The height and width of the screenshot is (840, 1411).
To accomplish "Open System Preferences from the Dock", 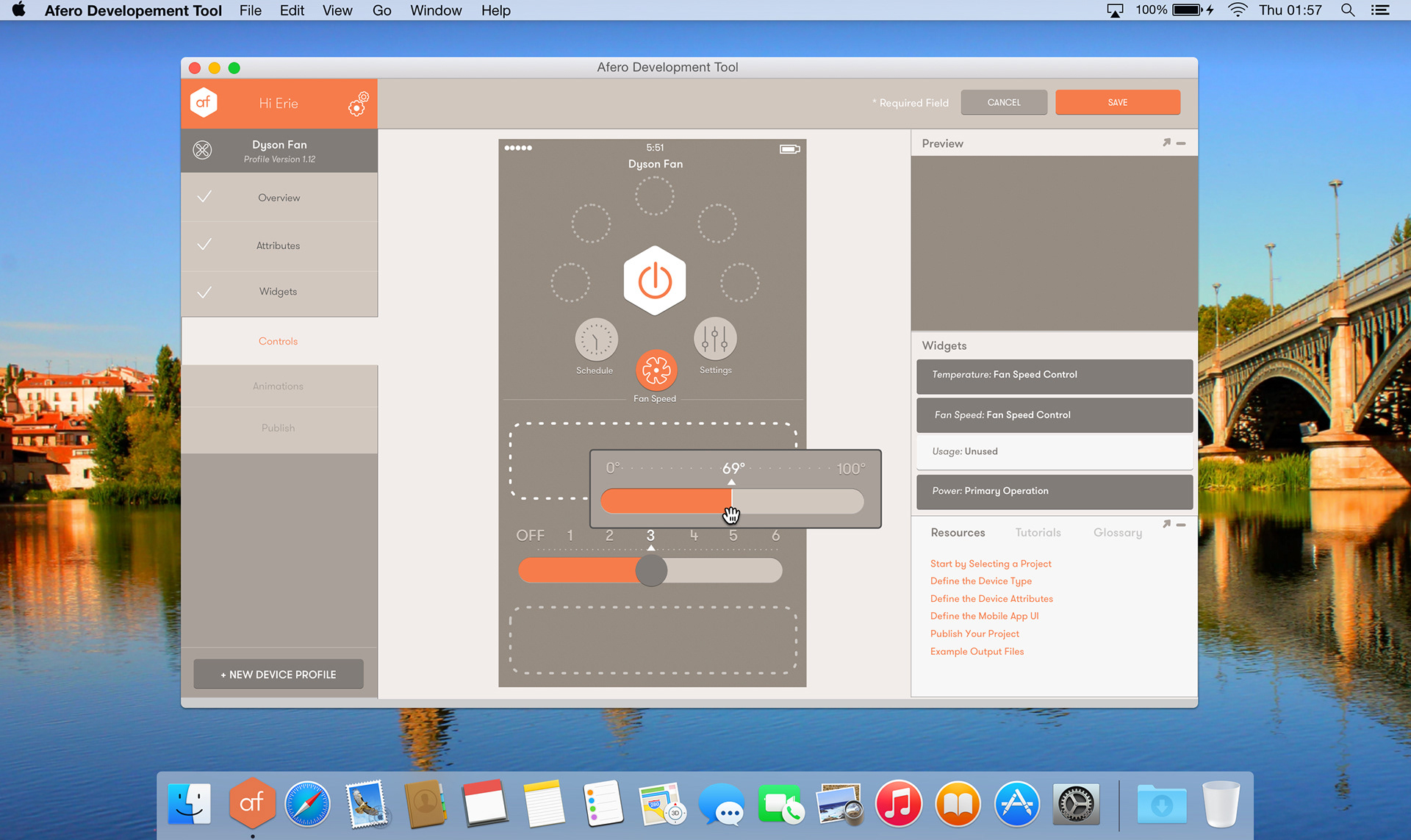I will pos(1076,804).
